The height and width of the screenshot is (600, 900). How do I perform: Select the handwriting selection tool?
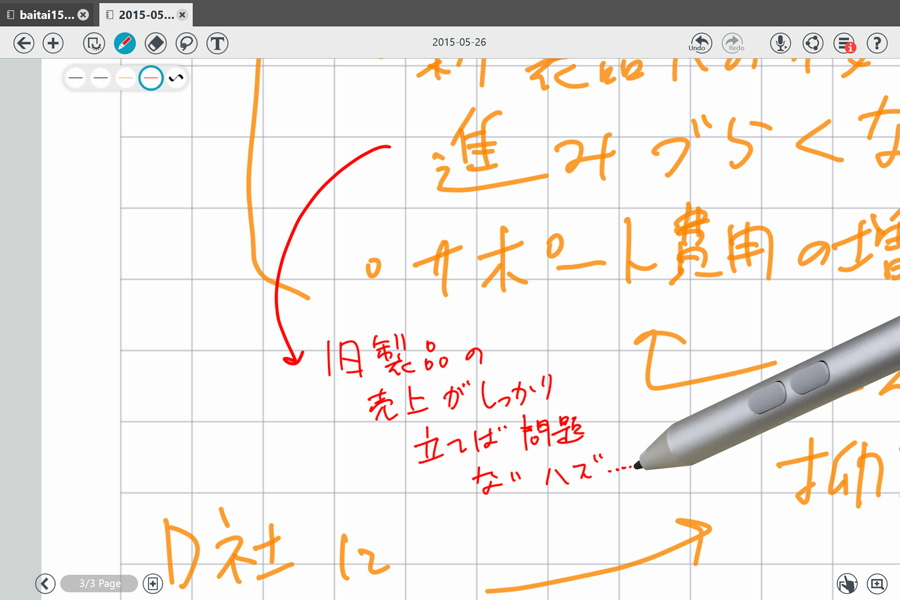click(x=94, y=43)
